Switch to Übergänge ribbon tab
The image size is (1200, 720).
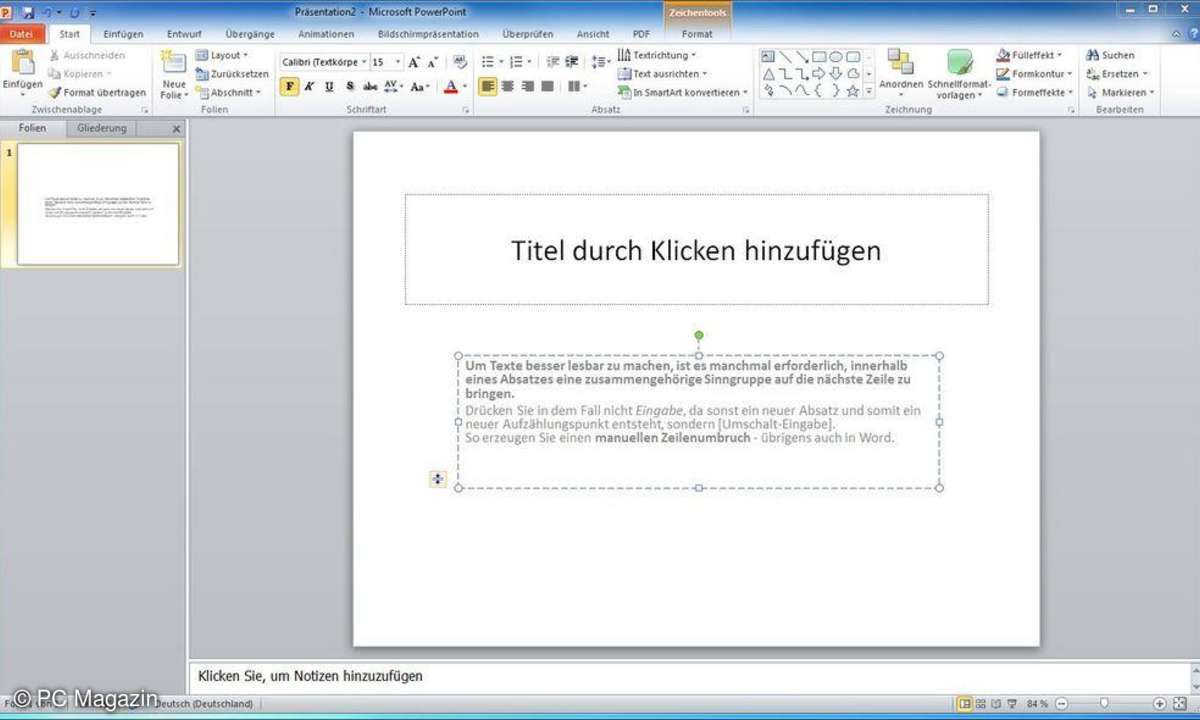(x=250, y=34)
